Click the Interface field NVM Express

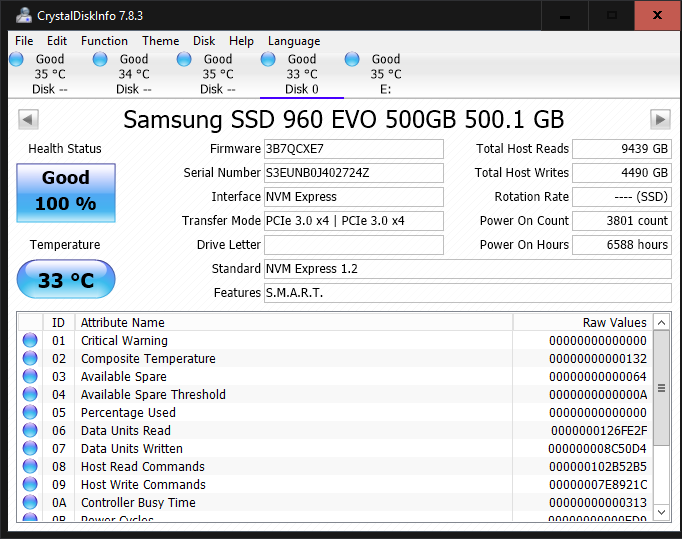tap(354, 197)
